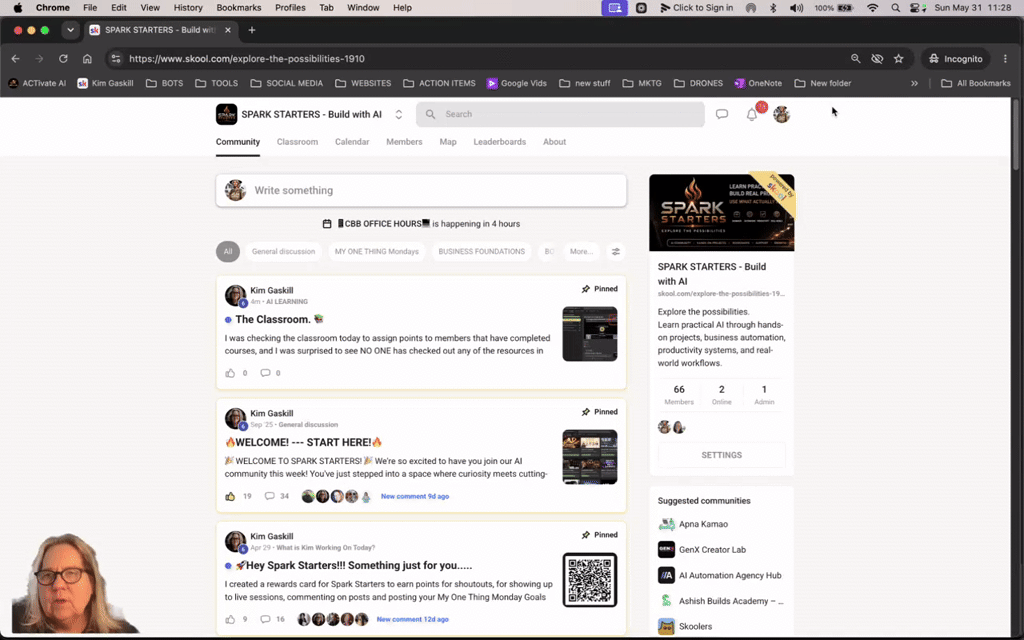Open site information icon in address bar
Screen dimensions: 1024x640
(x=116, y=59)
